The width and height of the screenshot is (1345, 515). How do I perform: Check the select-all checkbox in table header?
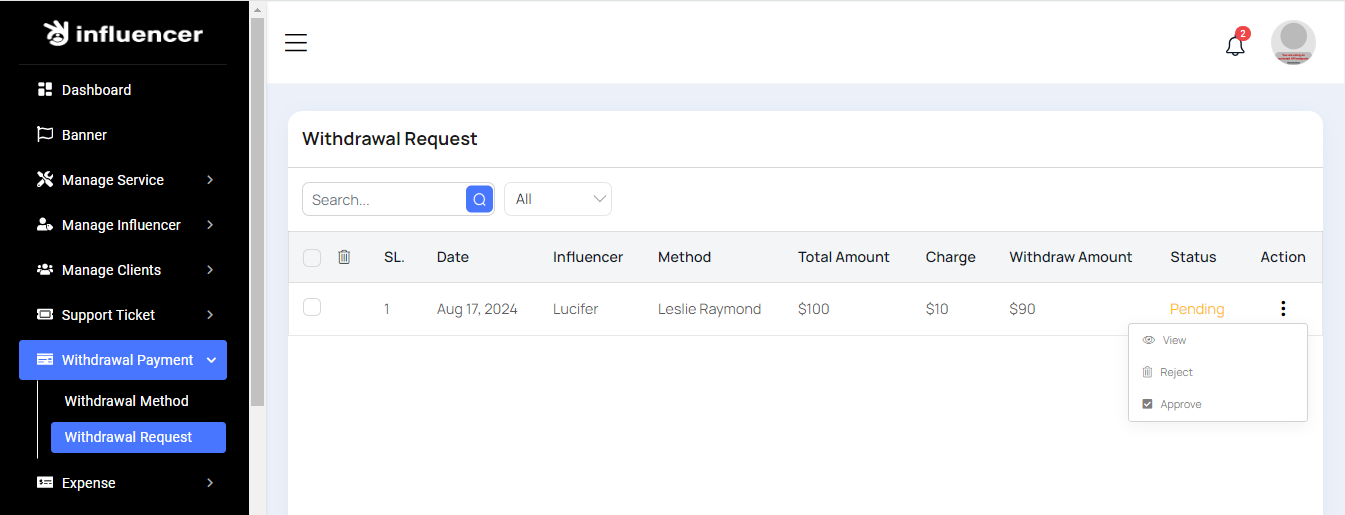pyautogui.click(x=312, y=258)
